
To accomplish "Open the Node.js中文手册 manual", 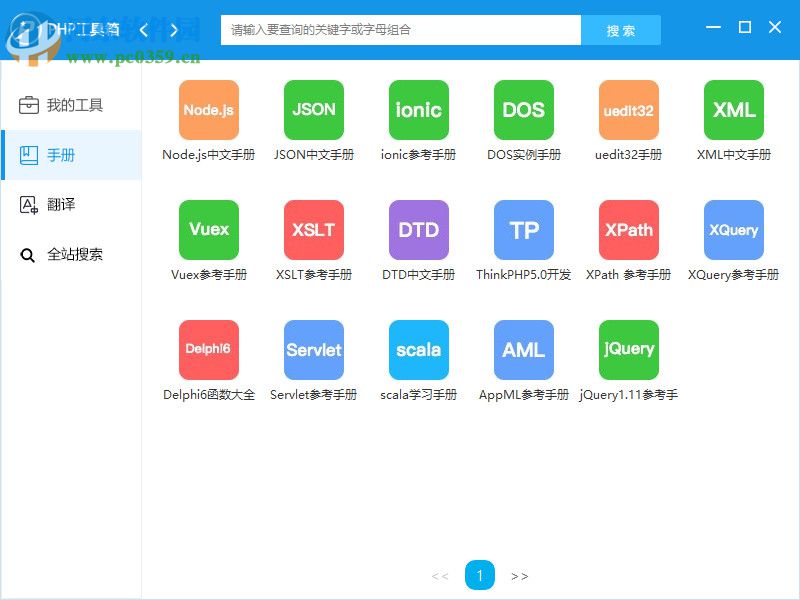I will coord(208,110).
